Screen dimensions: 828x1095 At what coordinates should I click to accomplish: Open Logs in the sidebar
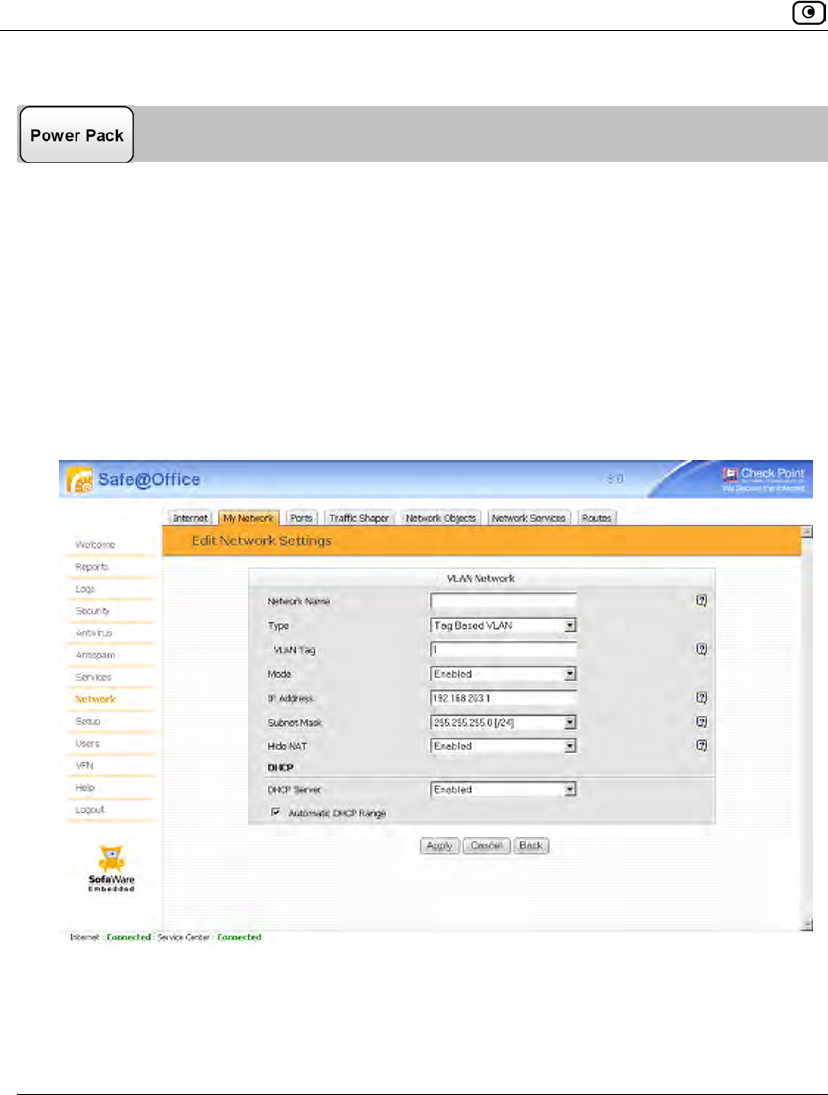85,589
